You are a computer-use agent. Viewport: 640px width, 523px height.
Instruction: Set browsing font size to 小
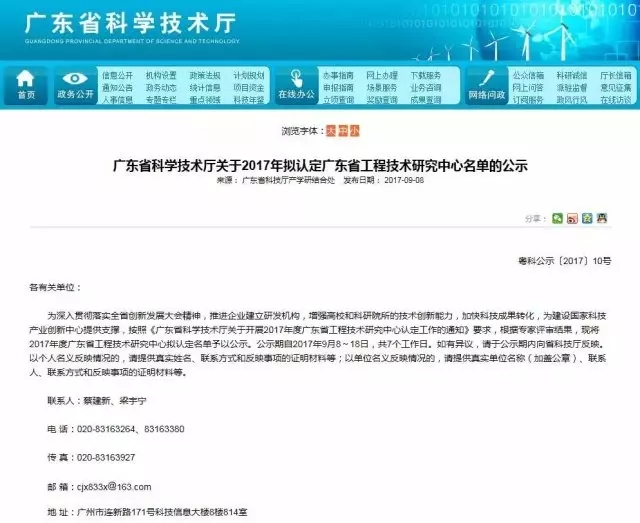tap(353, 130)
